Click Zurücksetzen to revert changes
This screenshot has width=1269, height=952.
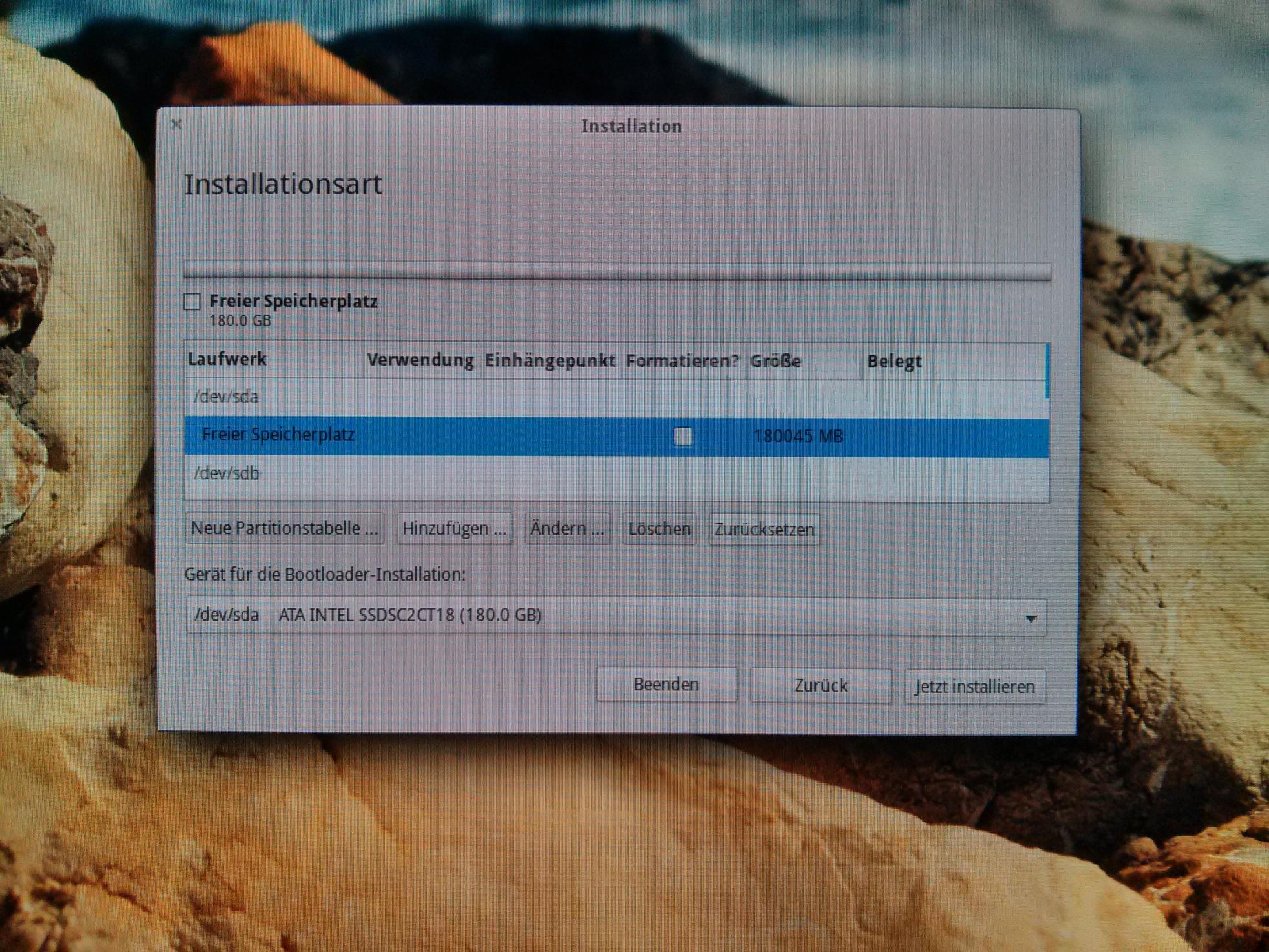763,530
